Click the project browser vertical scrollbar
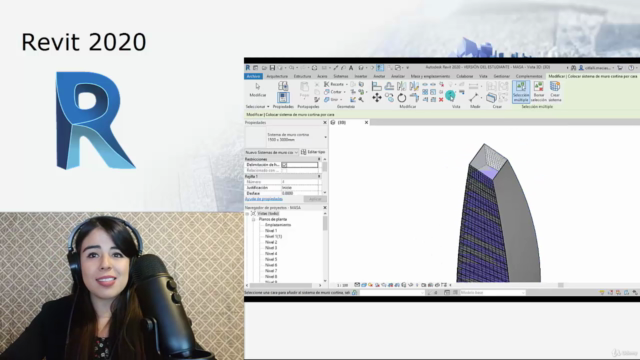Viewport: 640px width, 360px height. tap(325, 224)
